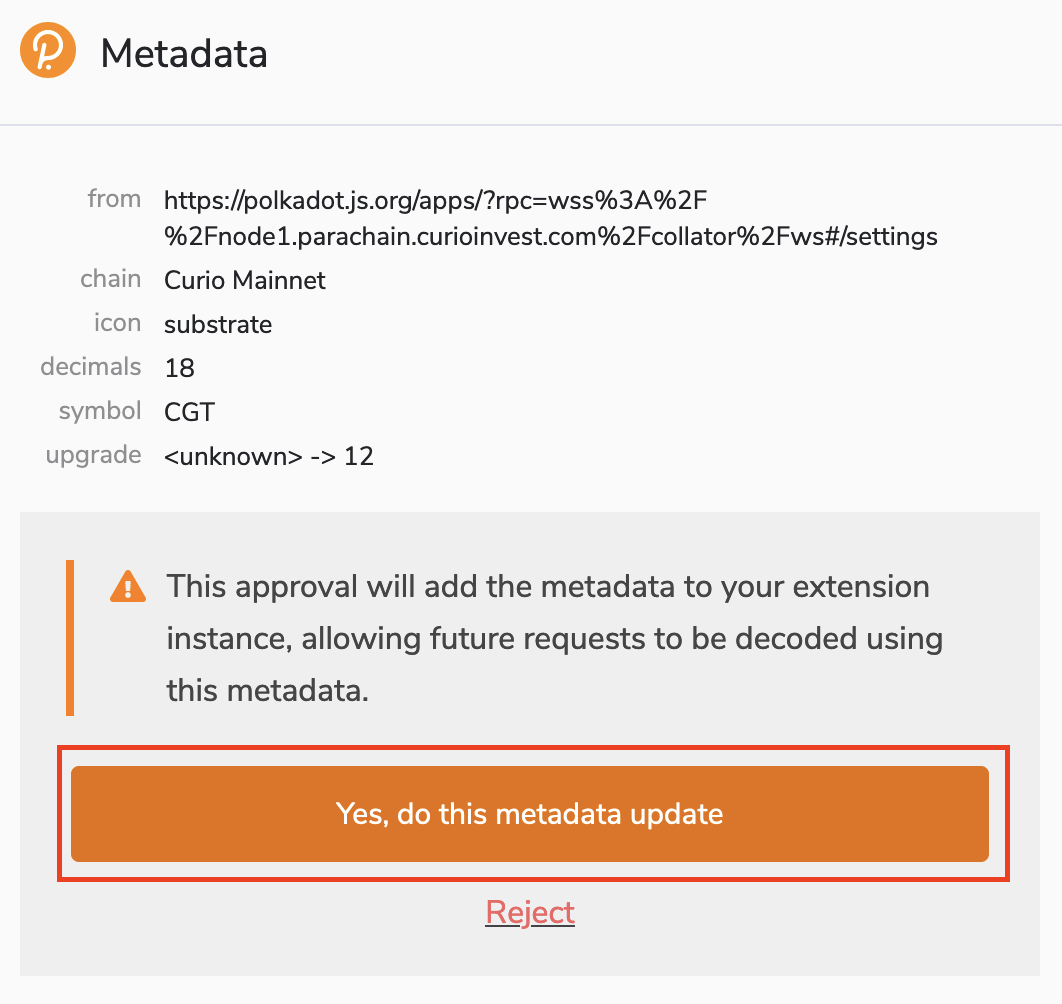Click the orange warning triangle icon
1062x1004 pixels.
128,587
